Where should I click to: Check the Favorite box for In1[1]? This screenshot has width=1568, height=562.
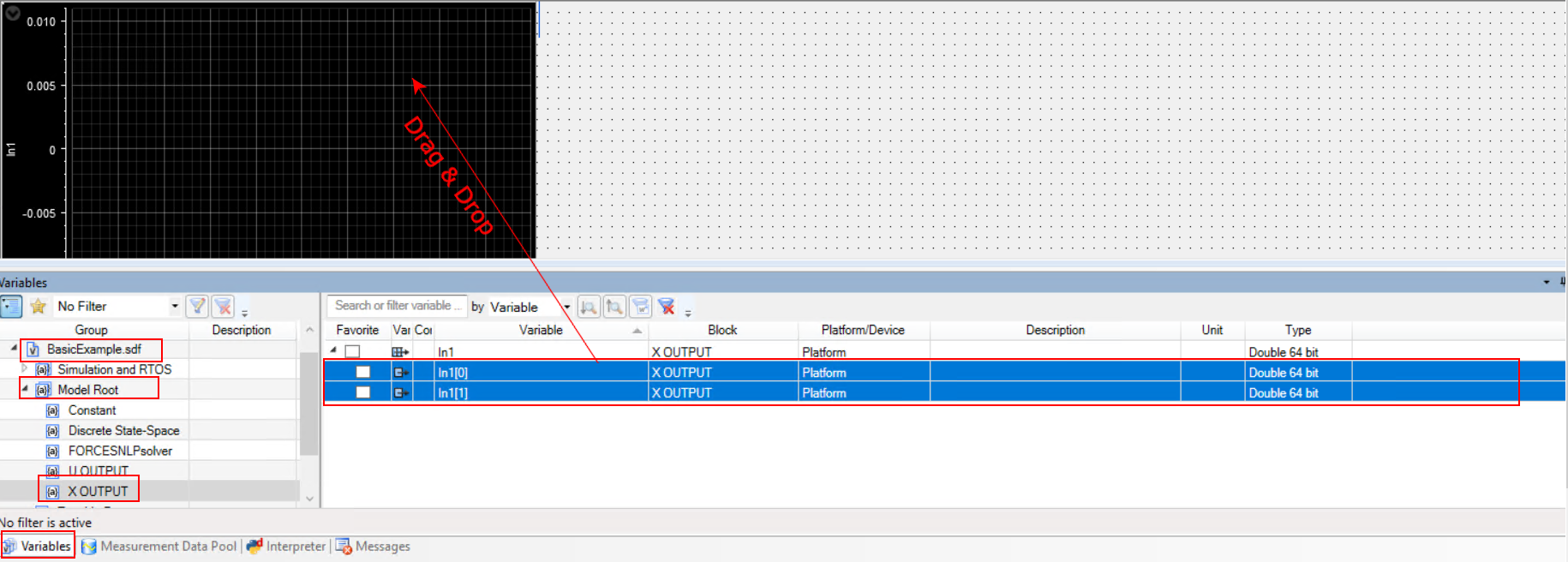(363, 393)
